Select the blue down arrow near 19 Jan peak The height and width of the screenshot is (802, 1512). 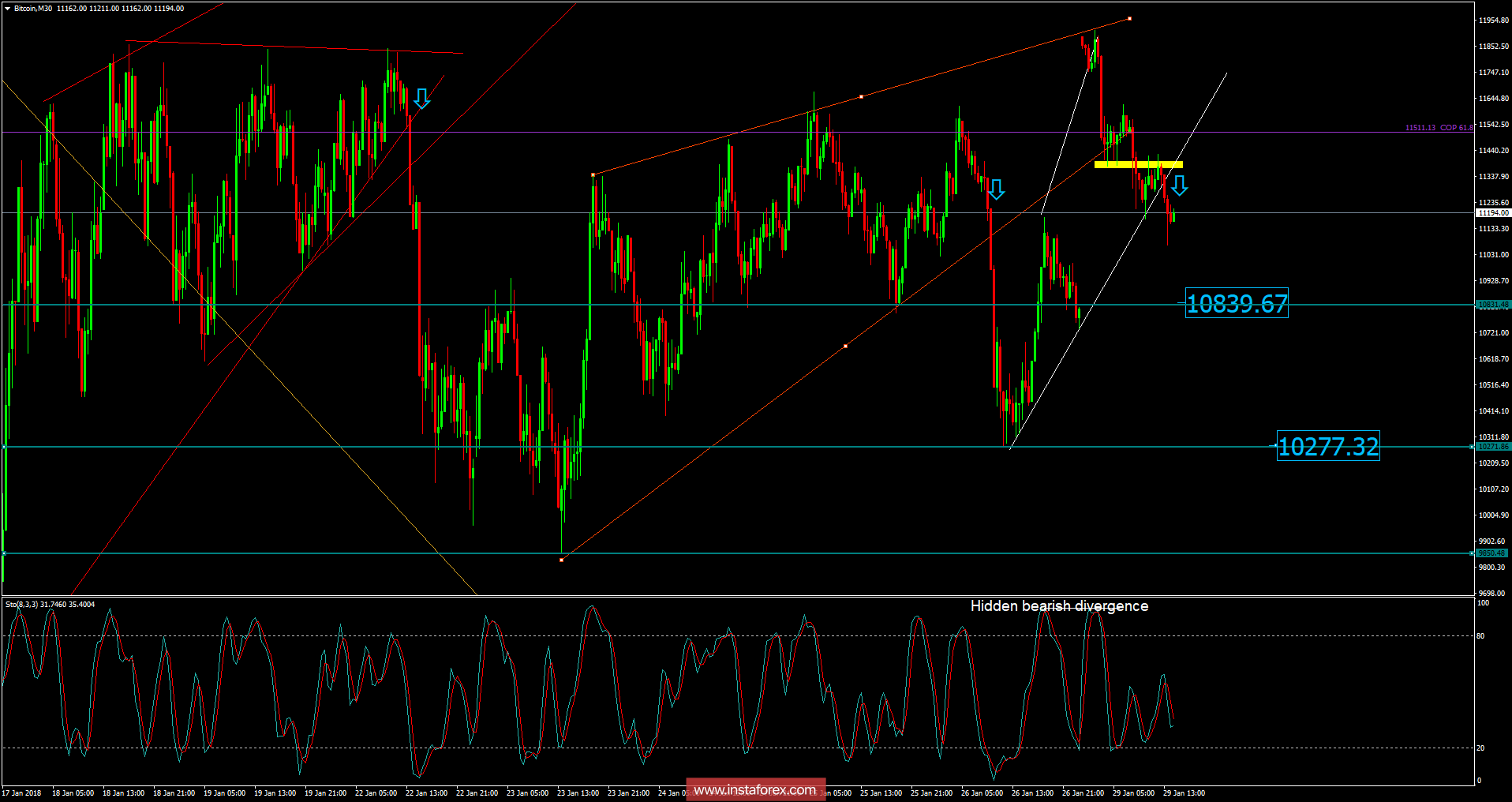(422, 99)
